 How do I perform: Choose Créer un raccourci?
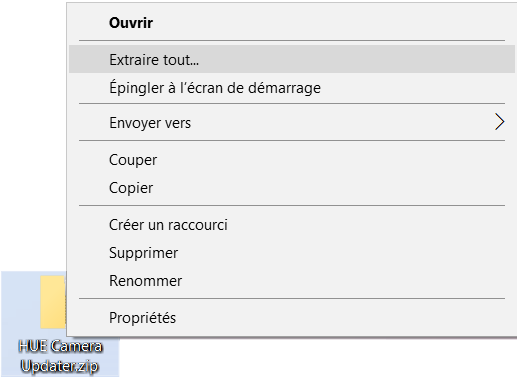pyautogui.click(x=292, y=225)
